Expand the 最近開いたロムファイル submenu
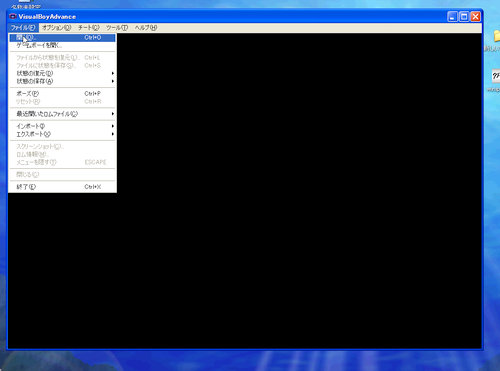This screenshot has height=371, width=500. tap(62, 114)
